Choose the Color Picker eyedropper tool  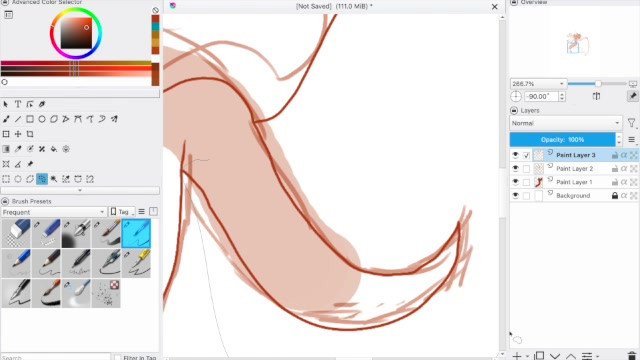click(x=18, y=149)
